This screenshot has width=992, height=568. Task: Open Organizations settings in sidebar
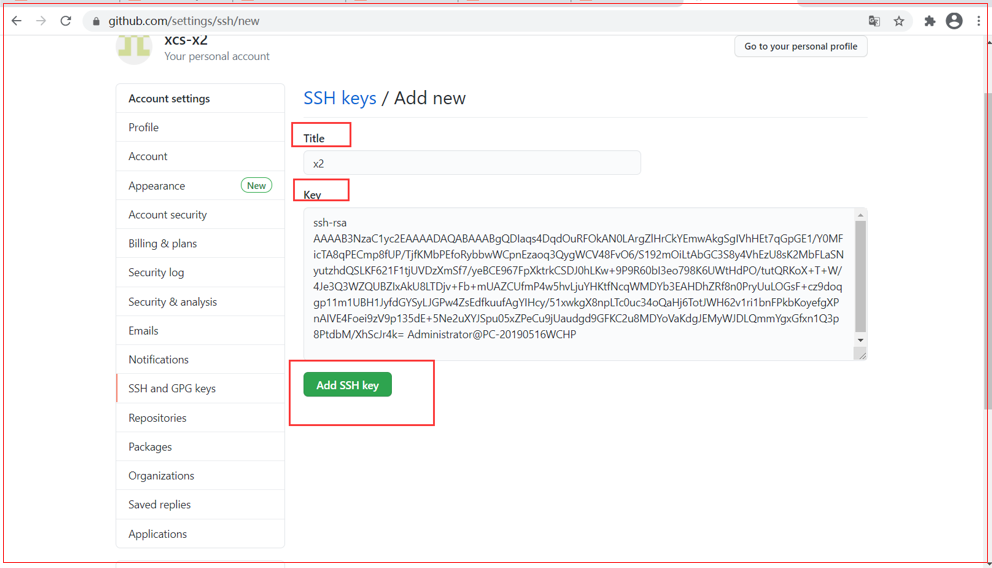pyautogui.click(x=201, y=476)
